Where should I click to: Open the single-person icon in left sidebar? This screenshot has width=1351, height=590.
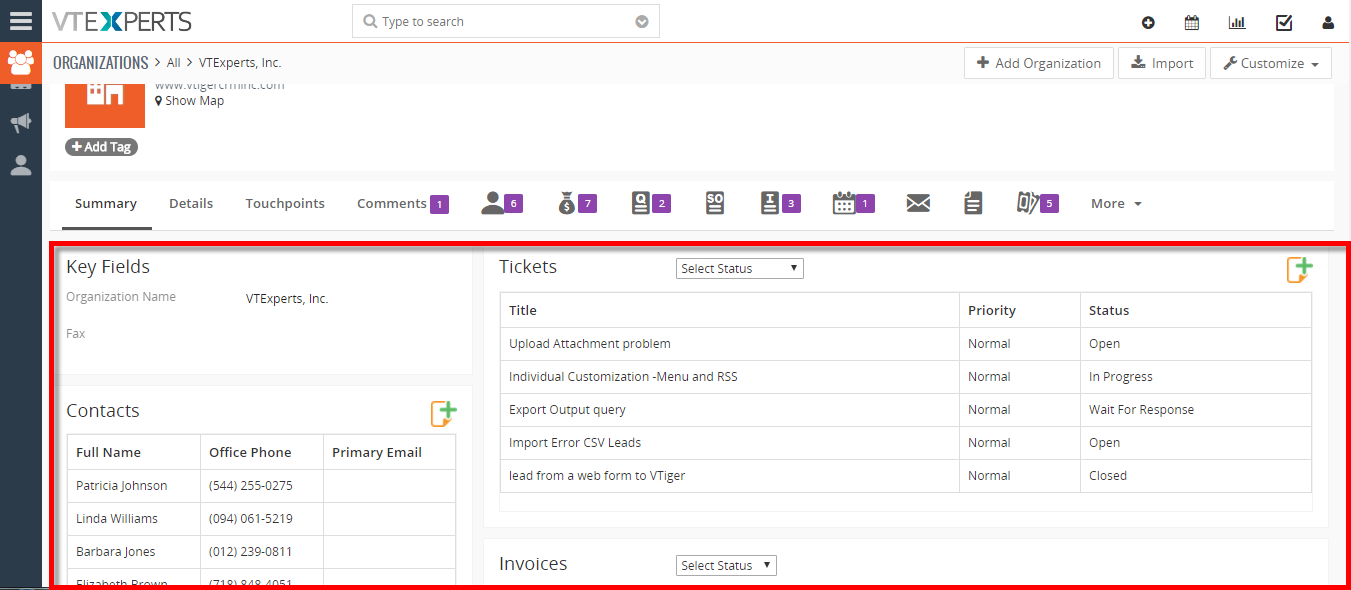(20, 165)
